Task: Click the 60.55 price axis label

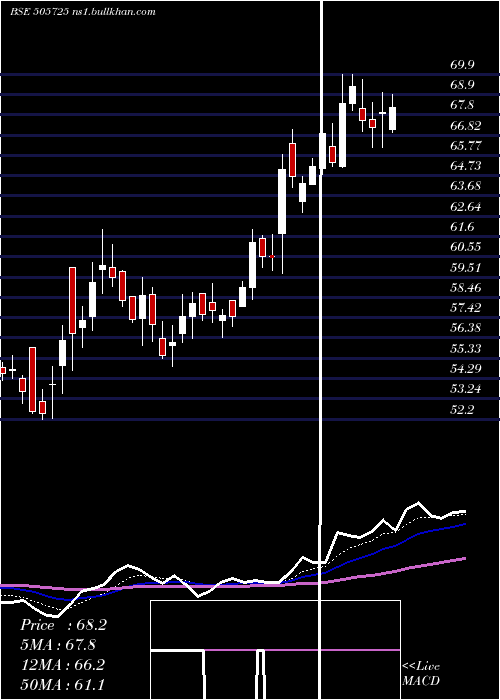Action: [x=466, y=247]
